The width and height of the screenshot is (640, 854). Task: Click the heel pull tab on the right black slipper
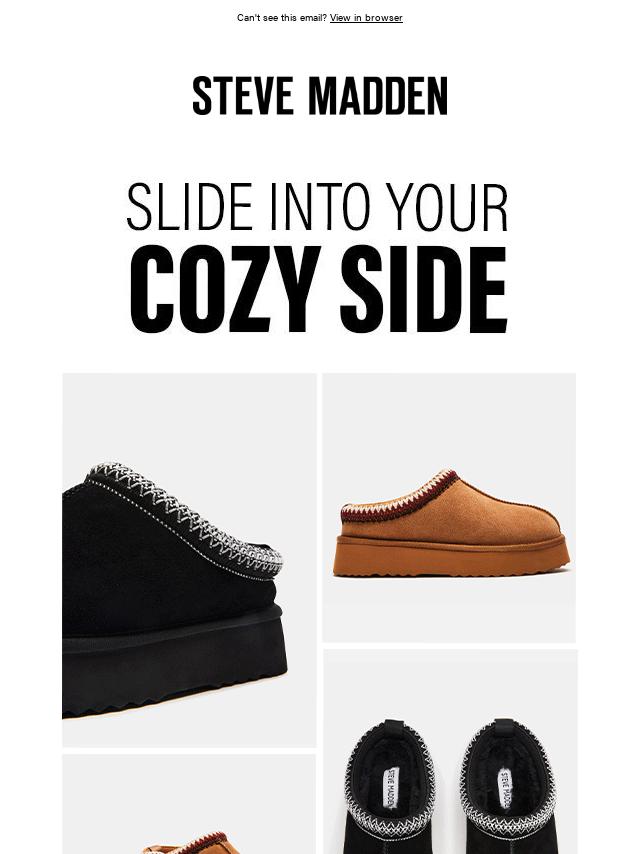tap(504, 727)
